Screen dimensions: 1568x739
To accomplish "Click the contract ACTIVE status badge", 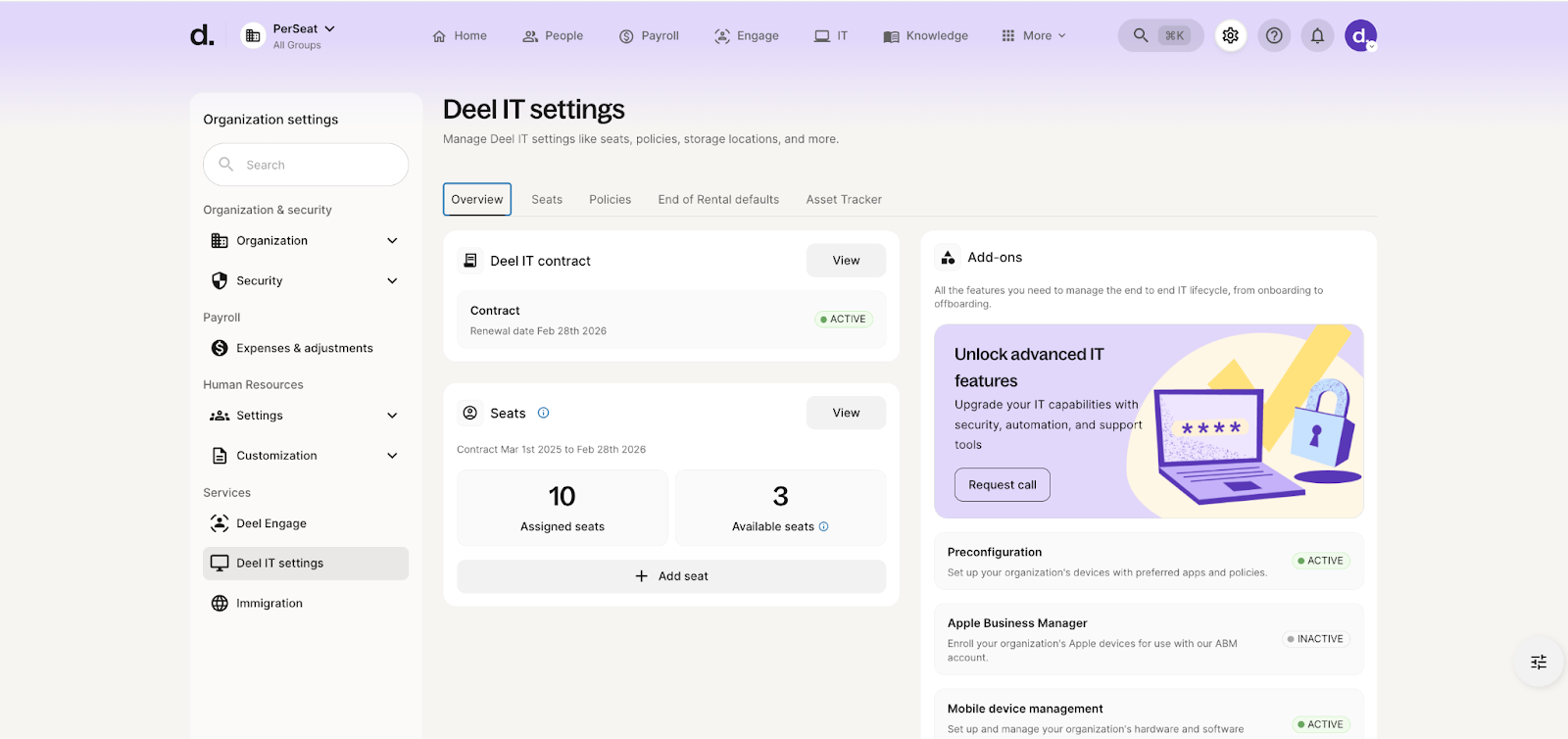I will point(844,320).
